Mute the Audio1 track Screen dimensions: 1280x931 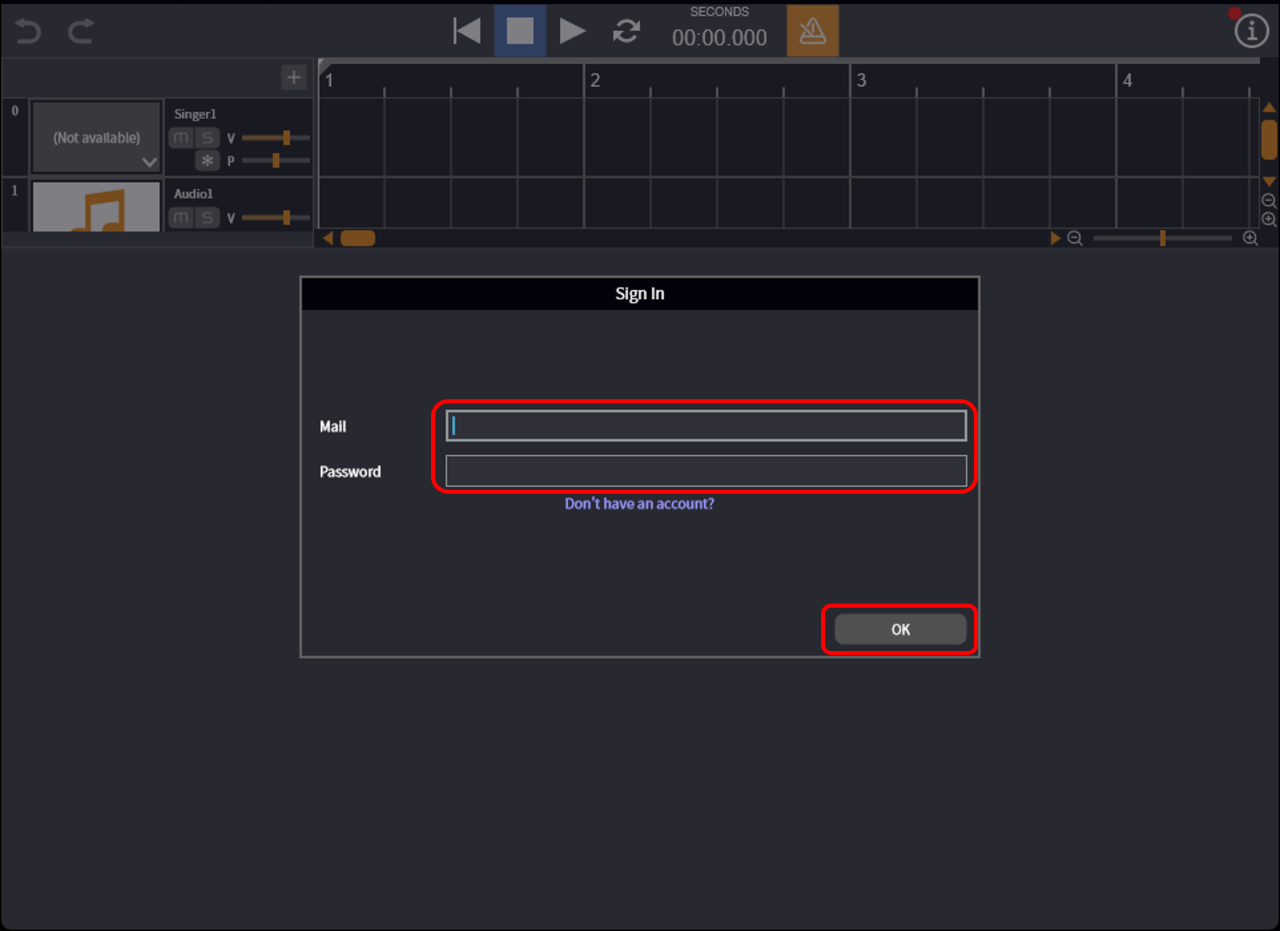pos(181,218)
